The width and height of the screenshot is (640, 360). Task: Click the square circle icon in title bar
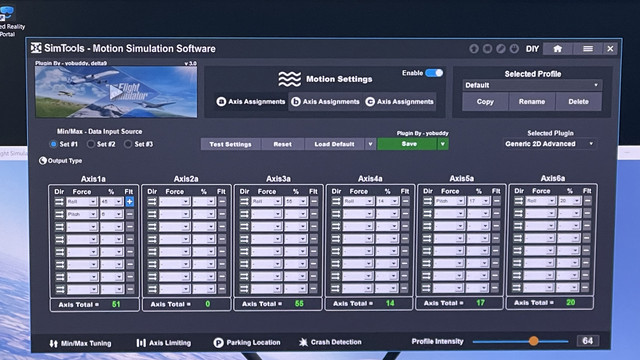487,49
